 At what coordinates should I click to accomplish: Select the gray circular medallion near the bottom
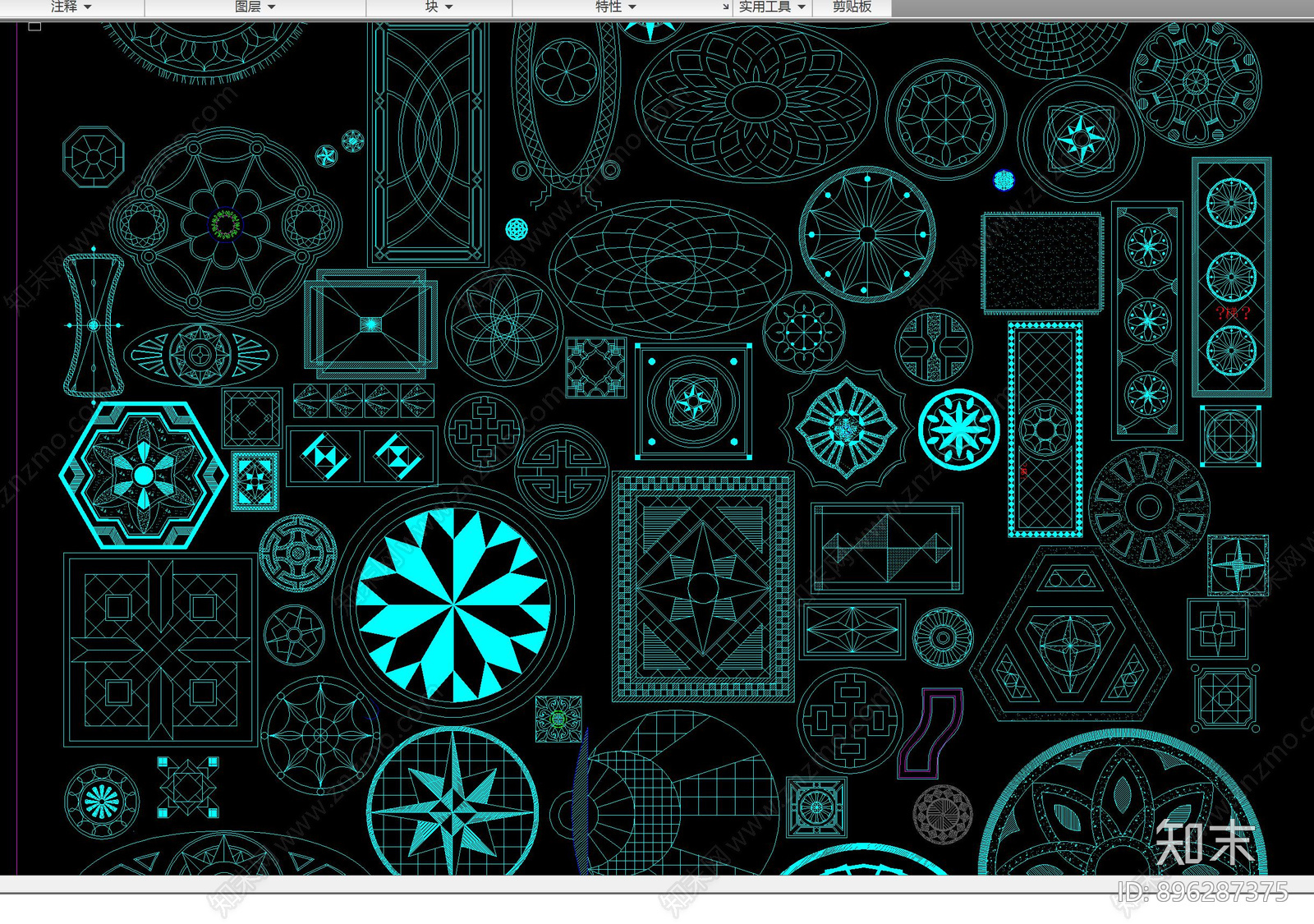(x=943, y=814)
